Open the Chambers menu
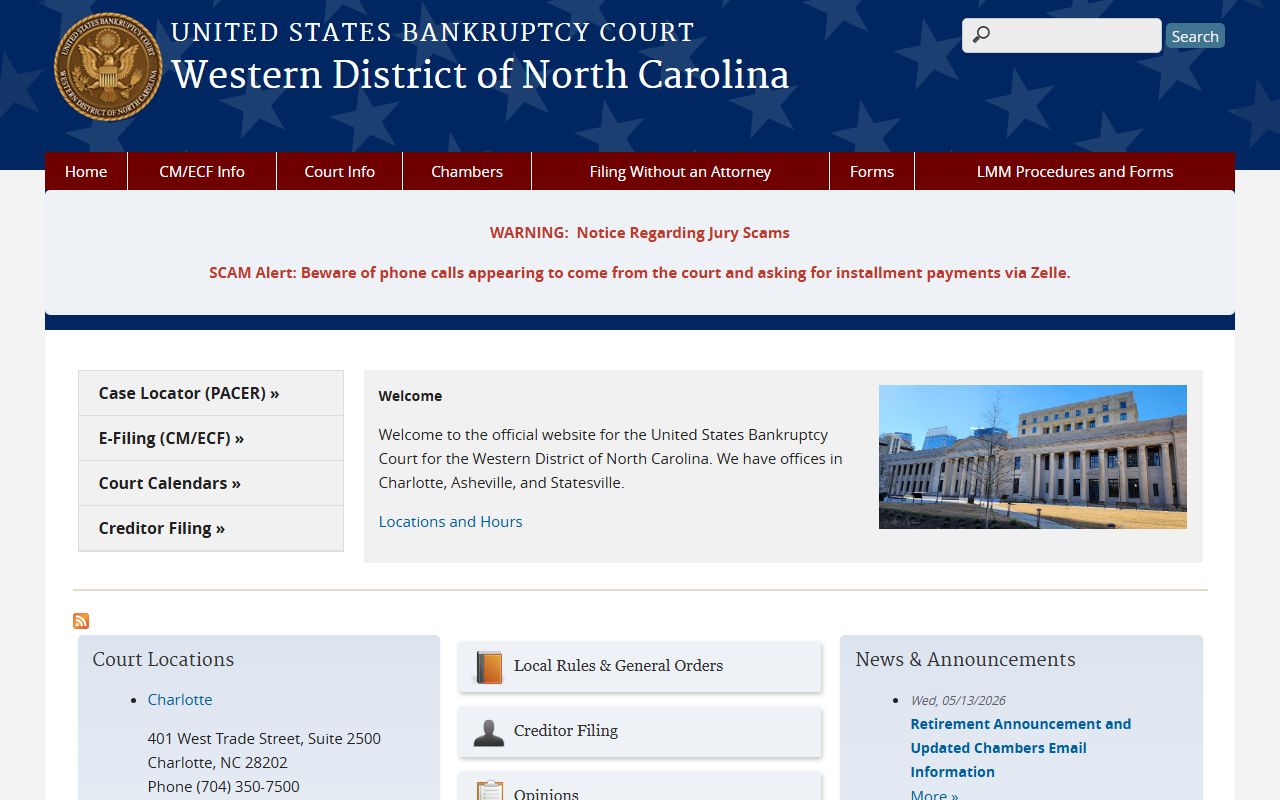 click(467, 171)
